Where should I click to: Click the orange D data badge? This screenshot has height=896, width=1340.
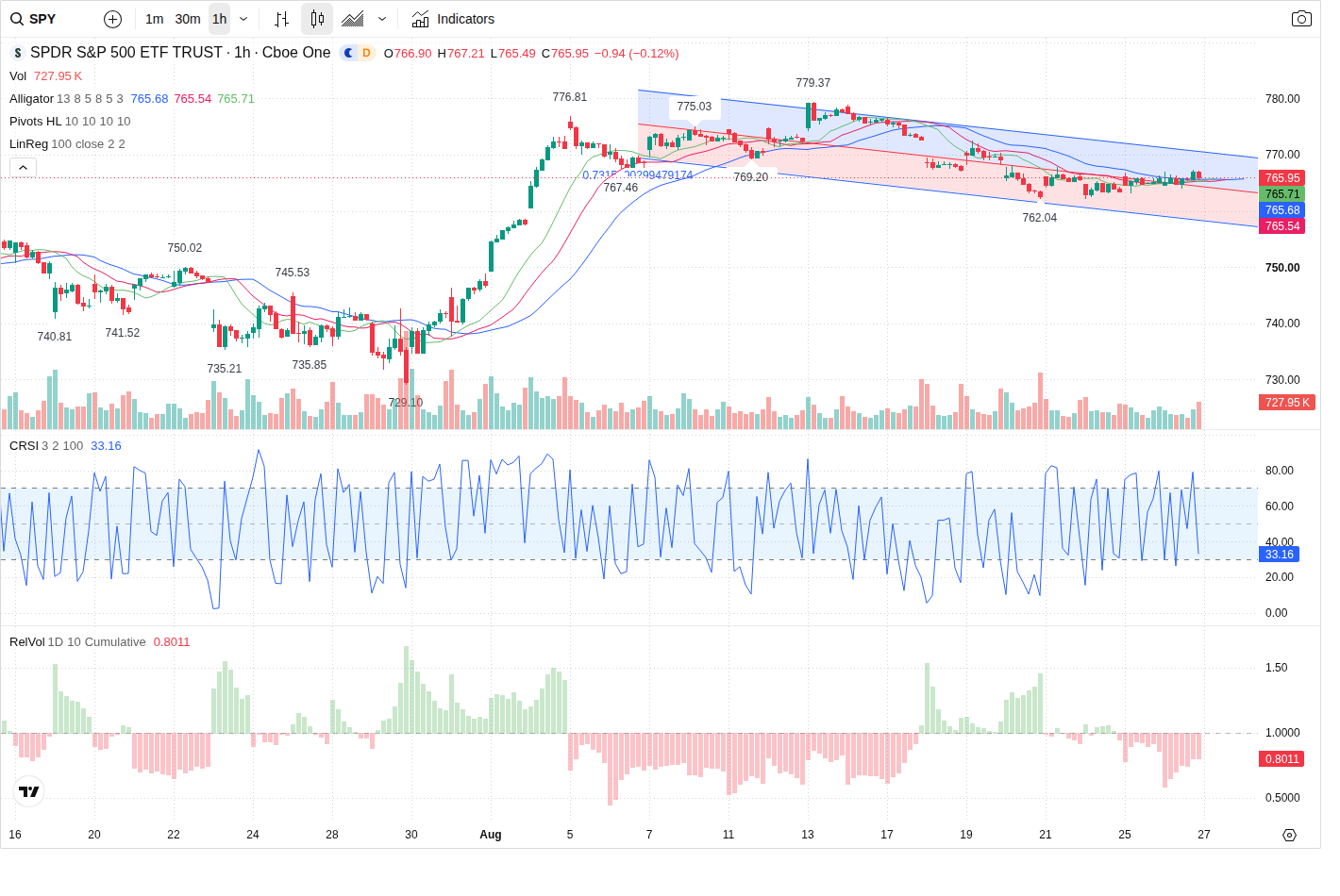point(366,53)
